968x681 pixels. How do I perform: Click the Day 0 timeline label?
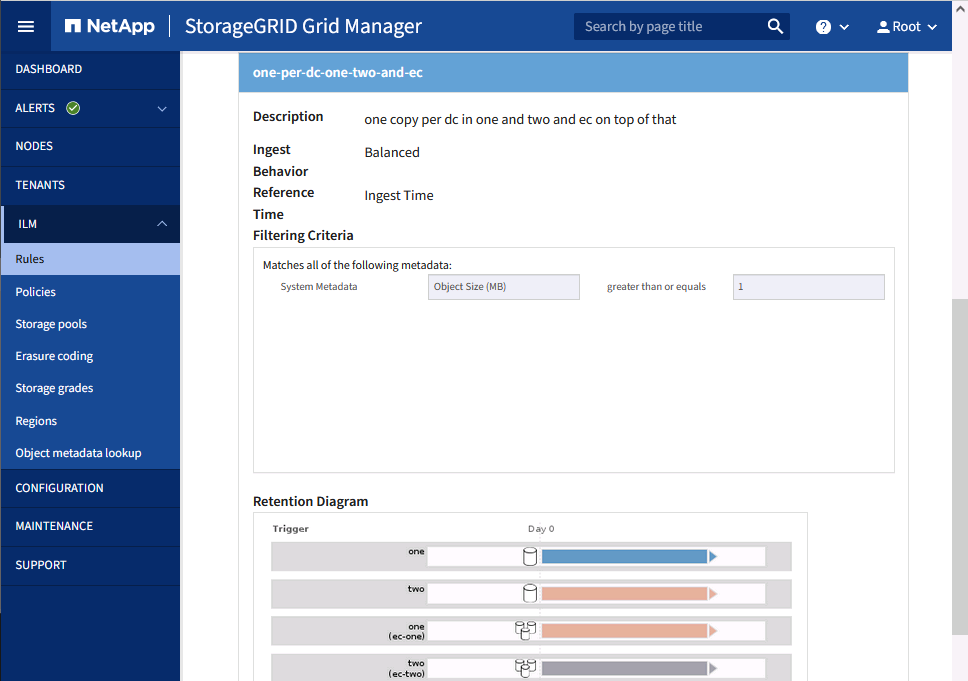click(x=541, y=529)
